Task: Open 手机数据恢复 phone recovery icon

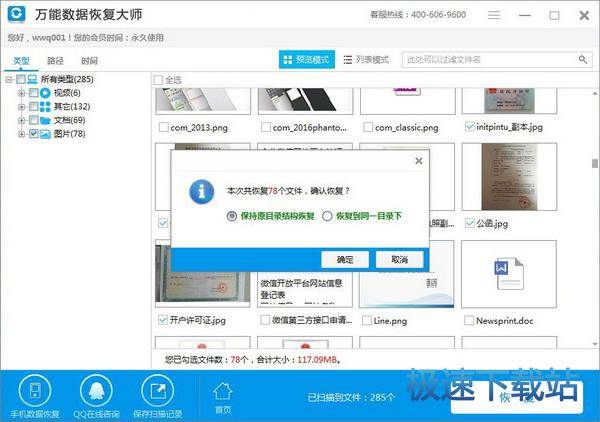Action: point(34,391)
